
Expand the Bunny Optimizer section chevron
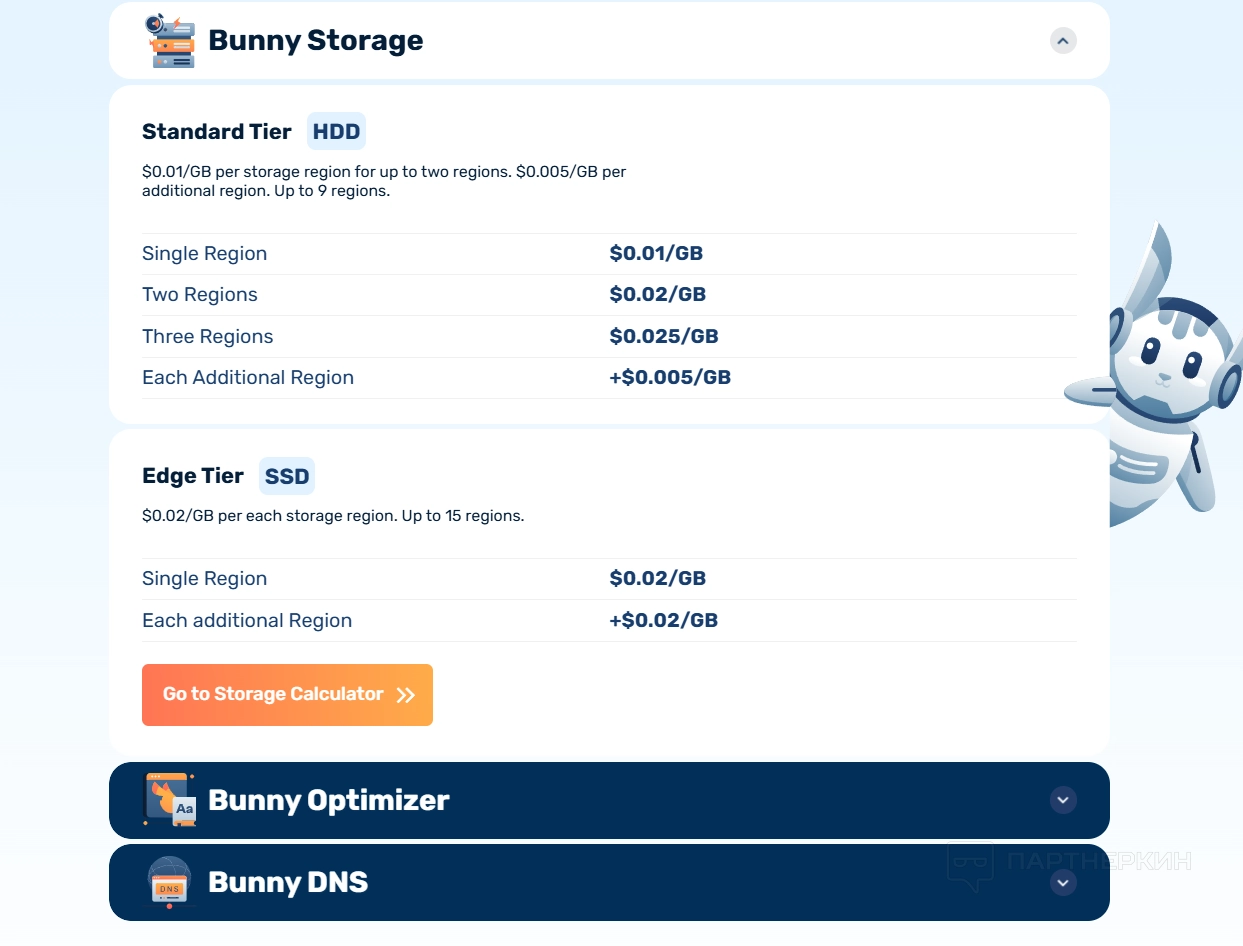(1063, 800)
